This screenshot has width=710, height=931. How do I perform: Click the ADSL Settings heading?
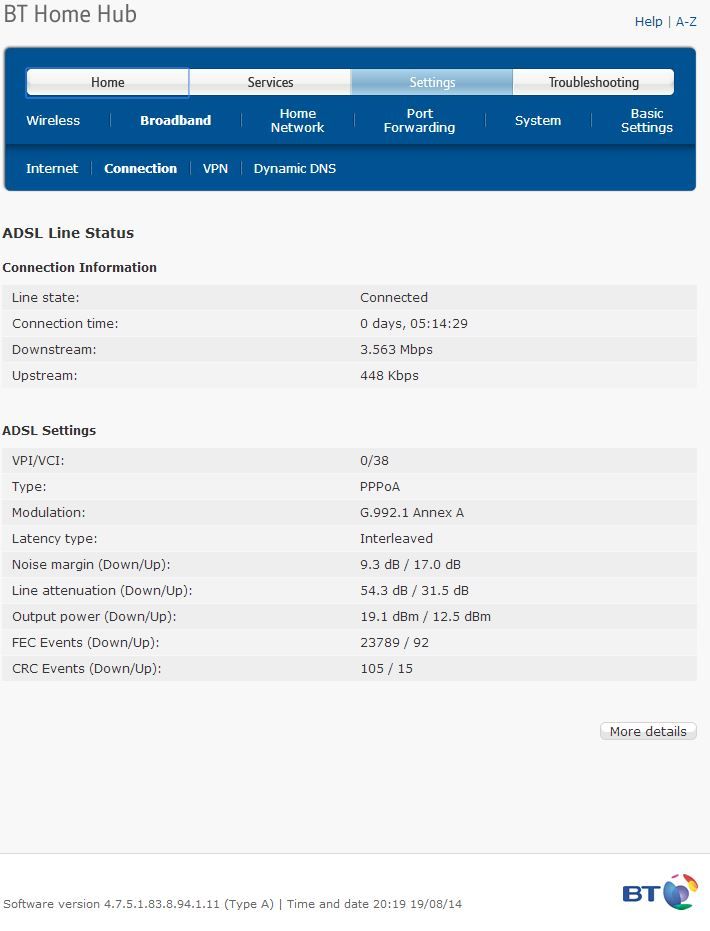tap(49, 430)
